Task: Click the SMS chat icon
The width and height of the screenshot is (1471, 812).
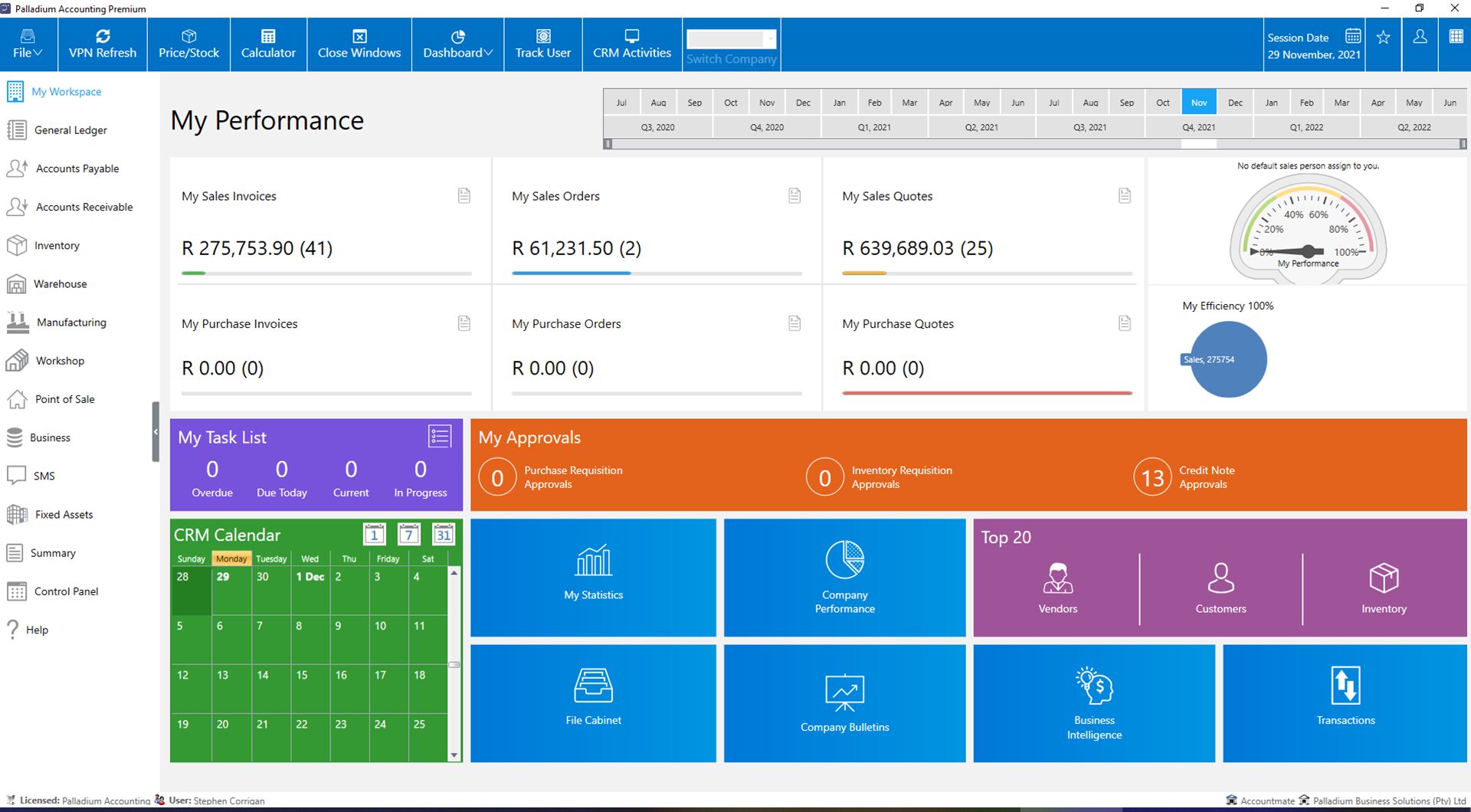Action: tap(16, 476)
